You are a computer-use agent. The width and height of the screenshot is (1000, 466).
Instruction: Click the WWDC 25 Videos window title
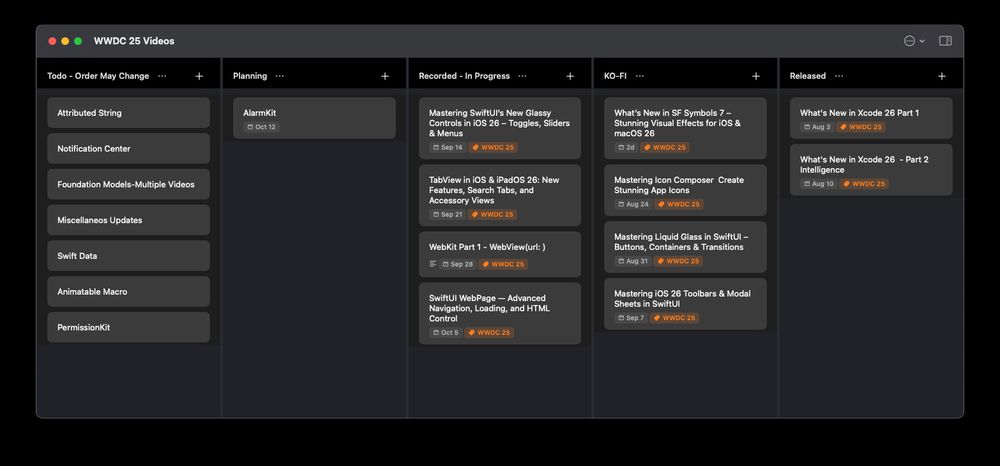pyautogui.click(x=134, y=41)
